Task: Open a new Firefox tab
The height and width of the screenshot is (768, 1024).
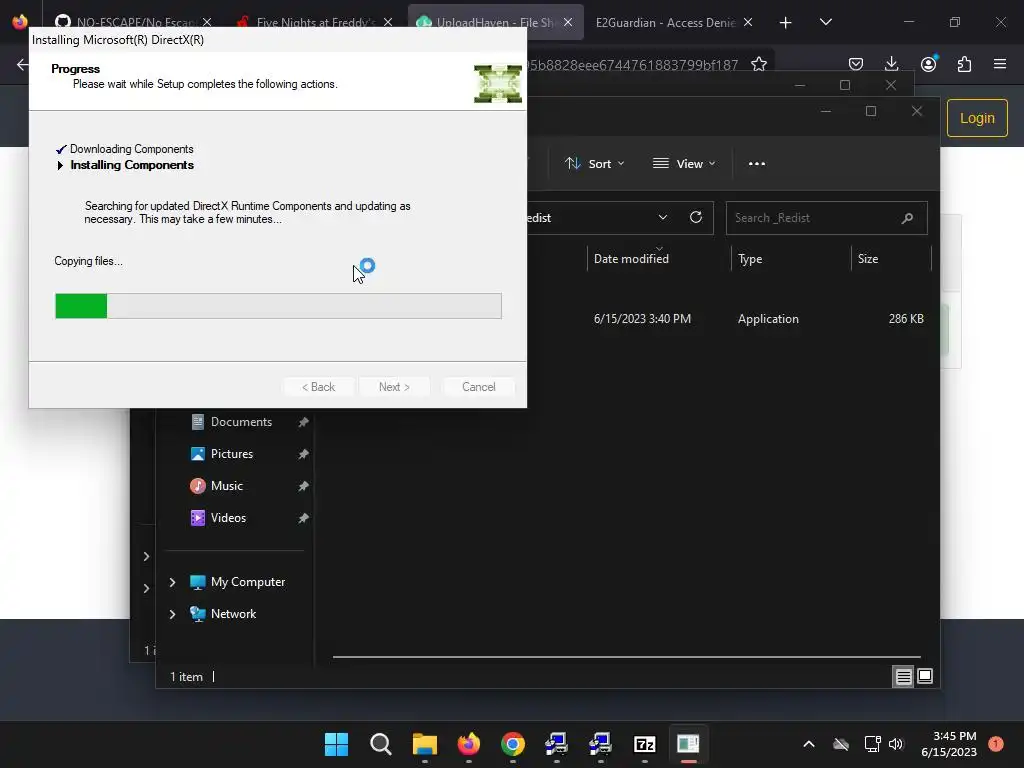Action: click(786, 23)
